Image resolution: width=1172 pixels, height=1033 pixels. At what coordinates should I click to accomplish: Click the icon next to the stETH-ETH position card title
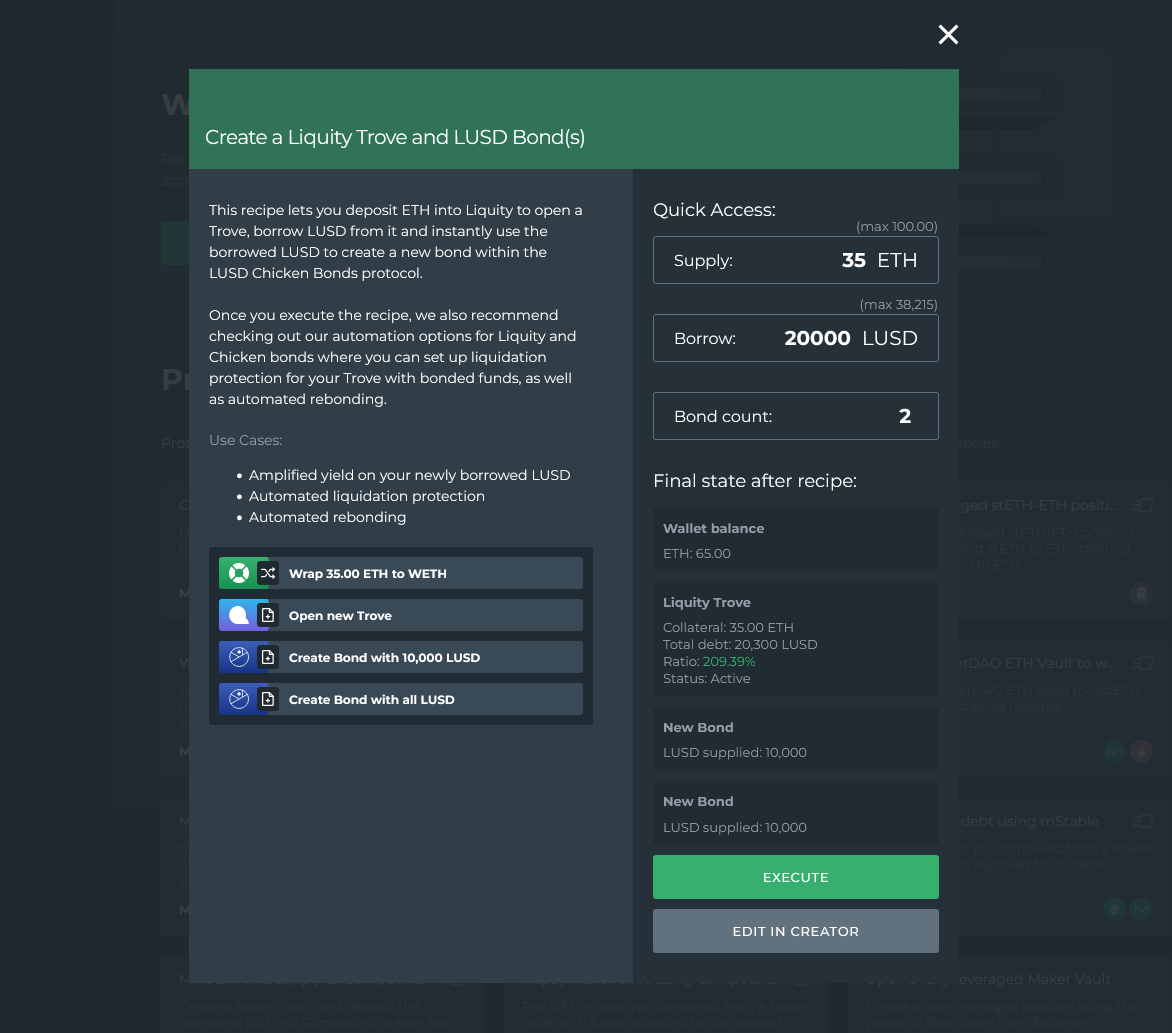pos(1143,505)
